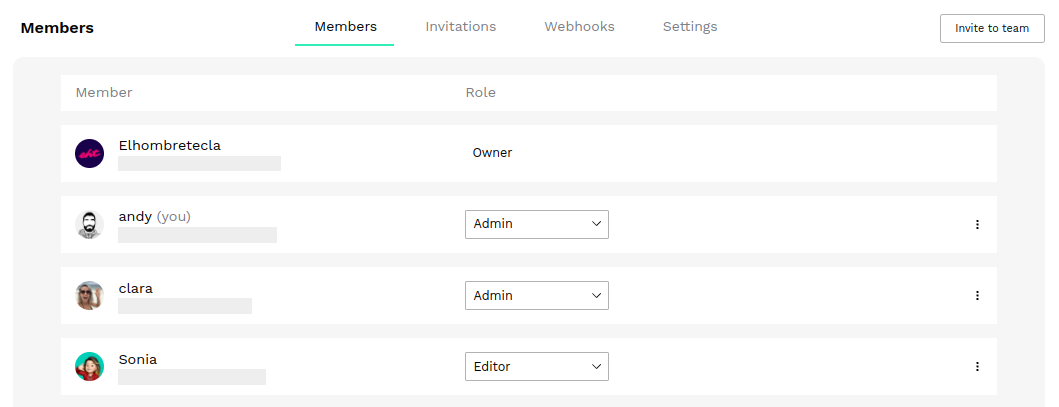This screenshot has width=1059, height=407.
Task: Click andy's bearded avatar image
Action: (x=89, y=225)
